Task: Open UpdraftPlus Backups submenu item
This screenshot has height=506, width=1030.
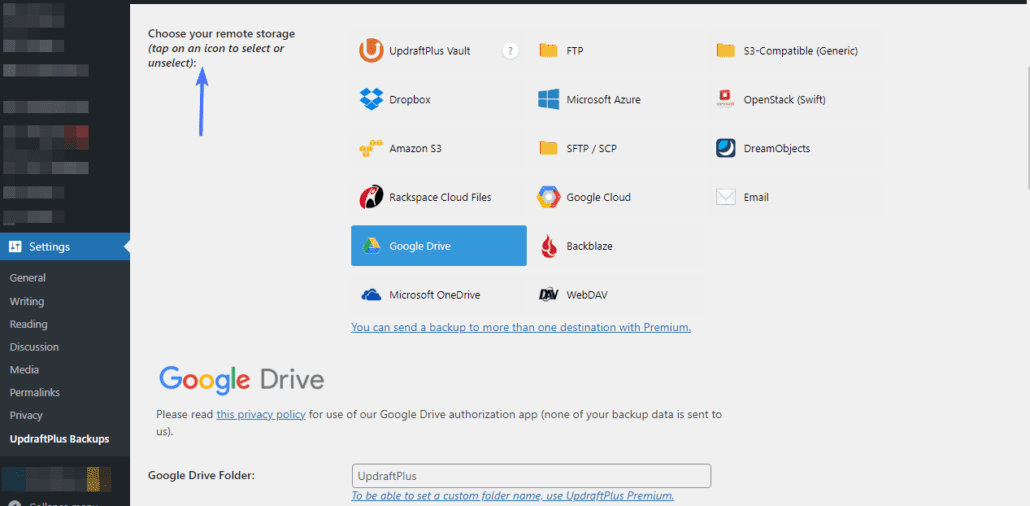Action: point(60,439)
